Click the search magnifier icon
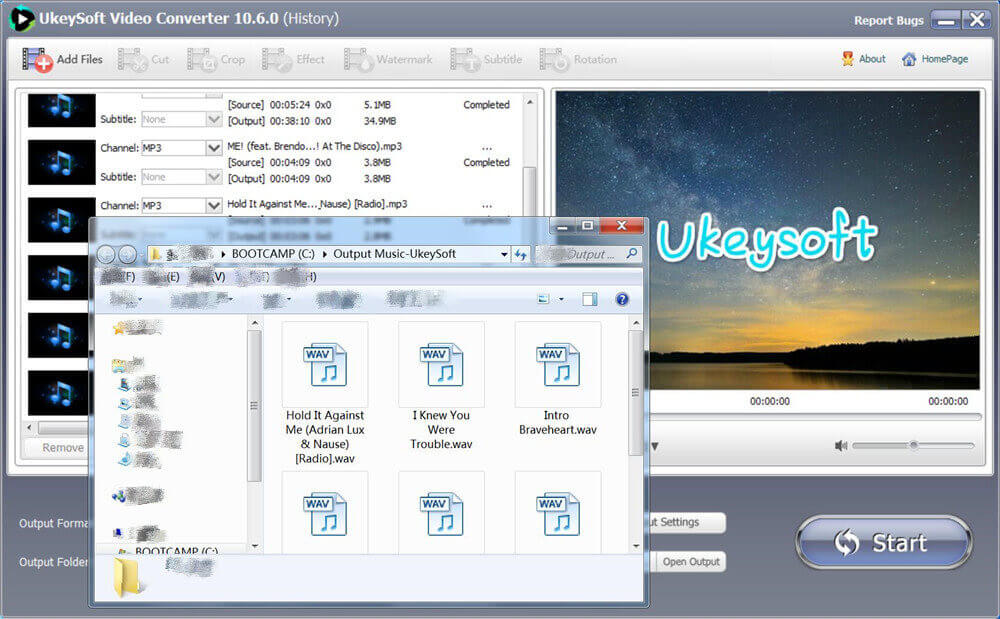Viewport: 1000px width, 619px height. (x=631, y=254)
